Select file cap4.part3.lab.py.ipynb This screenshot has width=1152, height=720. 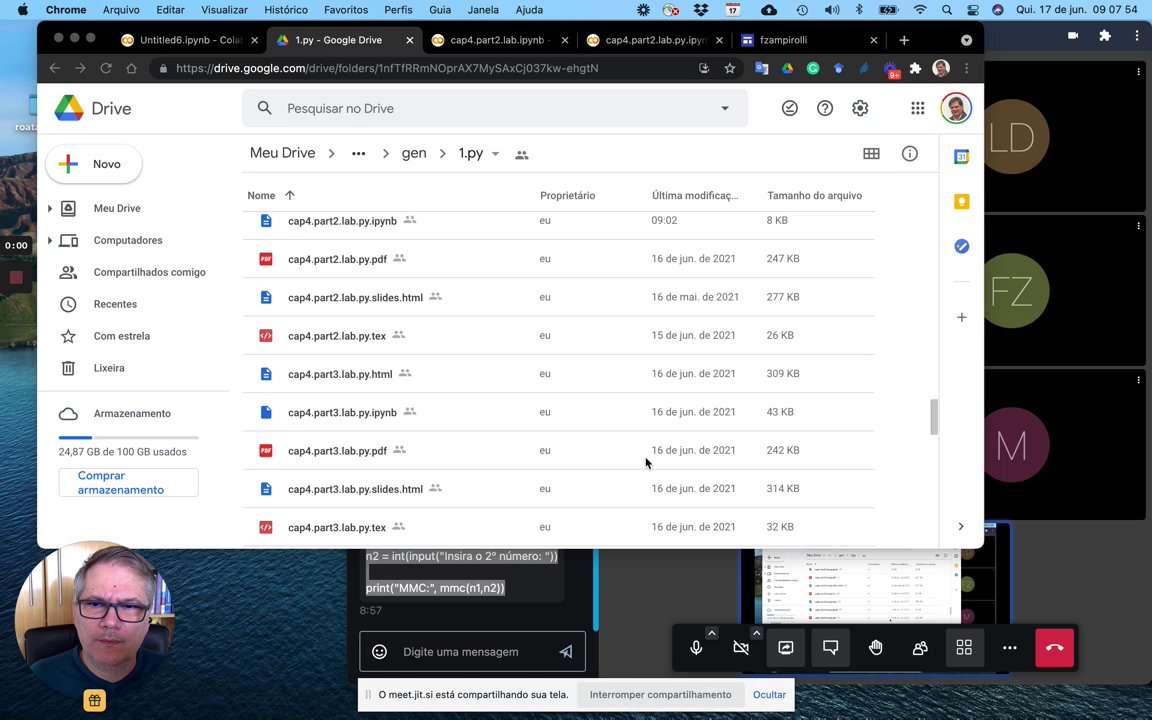point(558,412)
